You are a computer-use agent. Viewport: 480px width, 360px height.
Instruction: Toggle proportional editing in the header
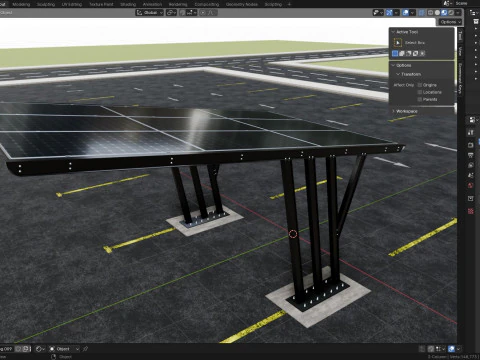(203, 13)
